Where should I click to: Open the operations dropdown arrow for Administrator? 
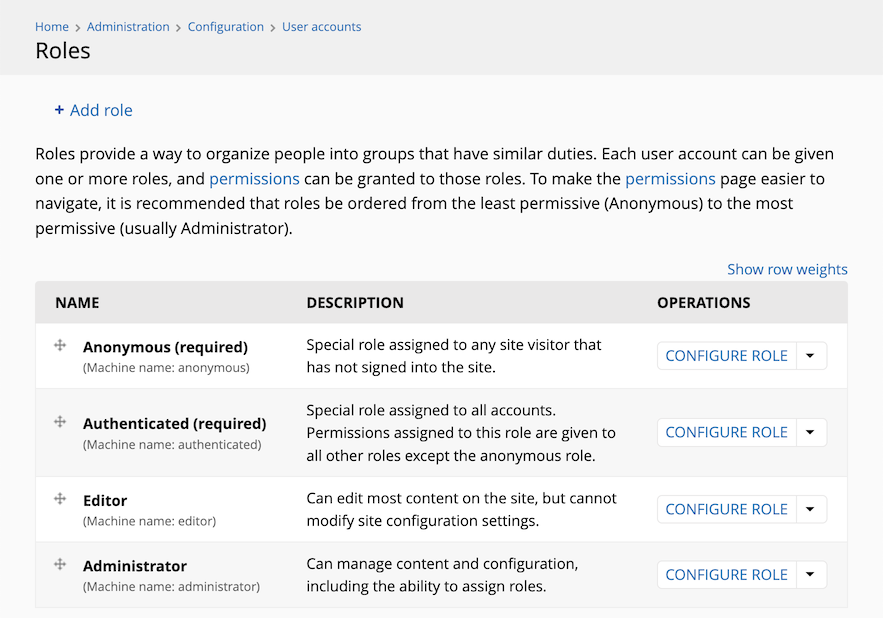[811, 575]
